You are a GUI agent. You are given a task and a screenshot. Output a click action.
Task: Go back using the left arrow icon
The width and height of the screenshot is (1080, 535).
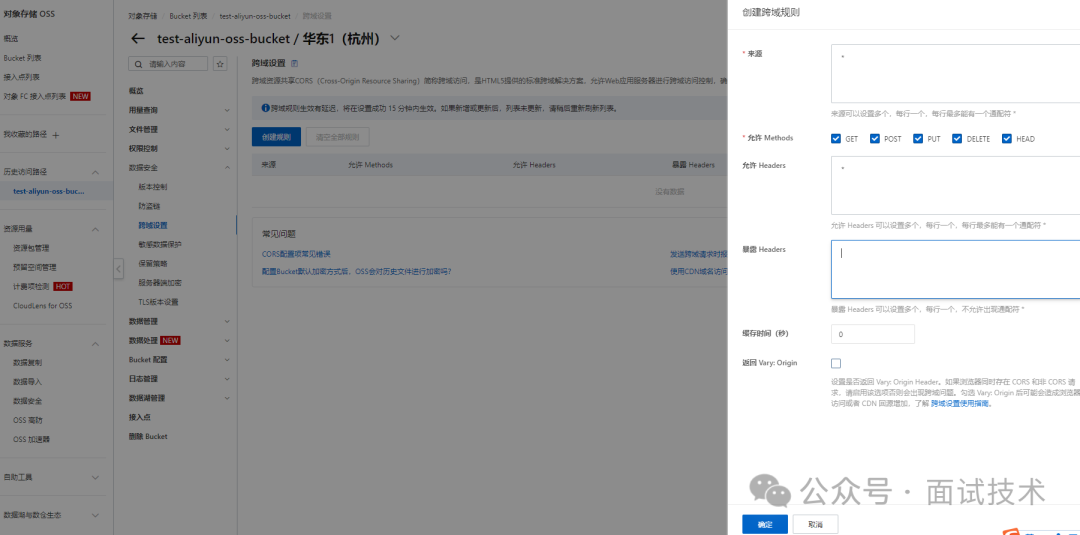[138, 39]
